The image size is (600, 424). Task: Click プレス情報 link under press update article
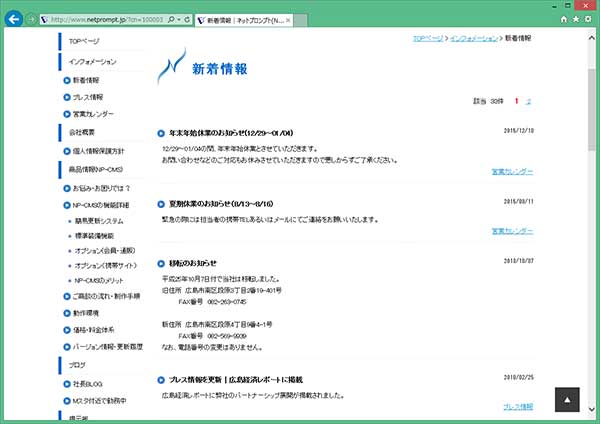click(x=518, y=406)
